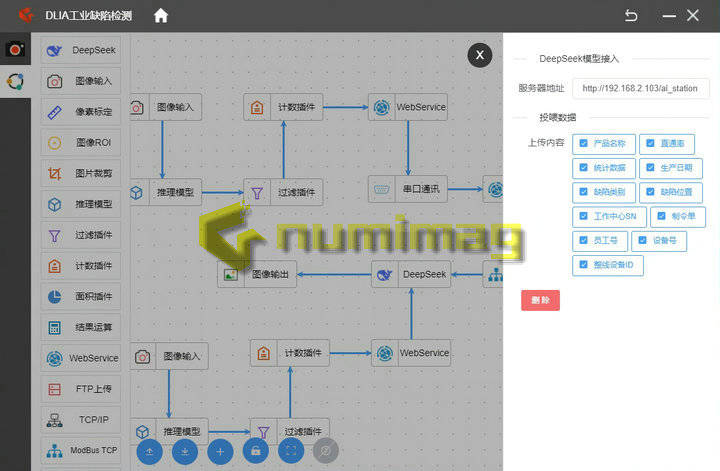Select the lower 过滤插件 node on the canvas
This screenshot has width=720, height=471.
(x=290, y=432)
